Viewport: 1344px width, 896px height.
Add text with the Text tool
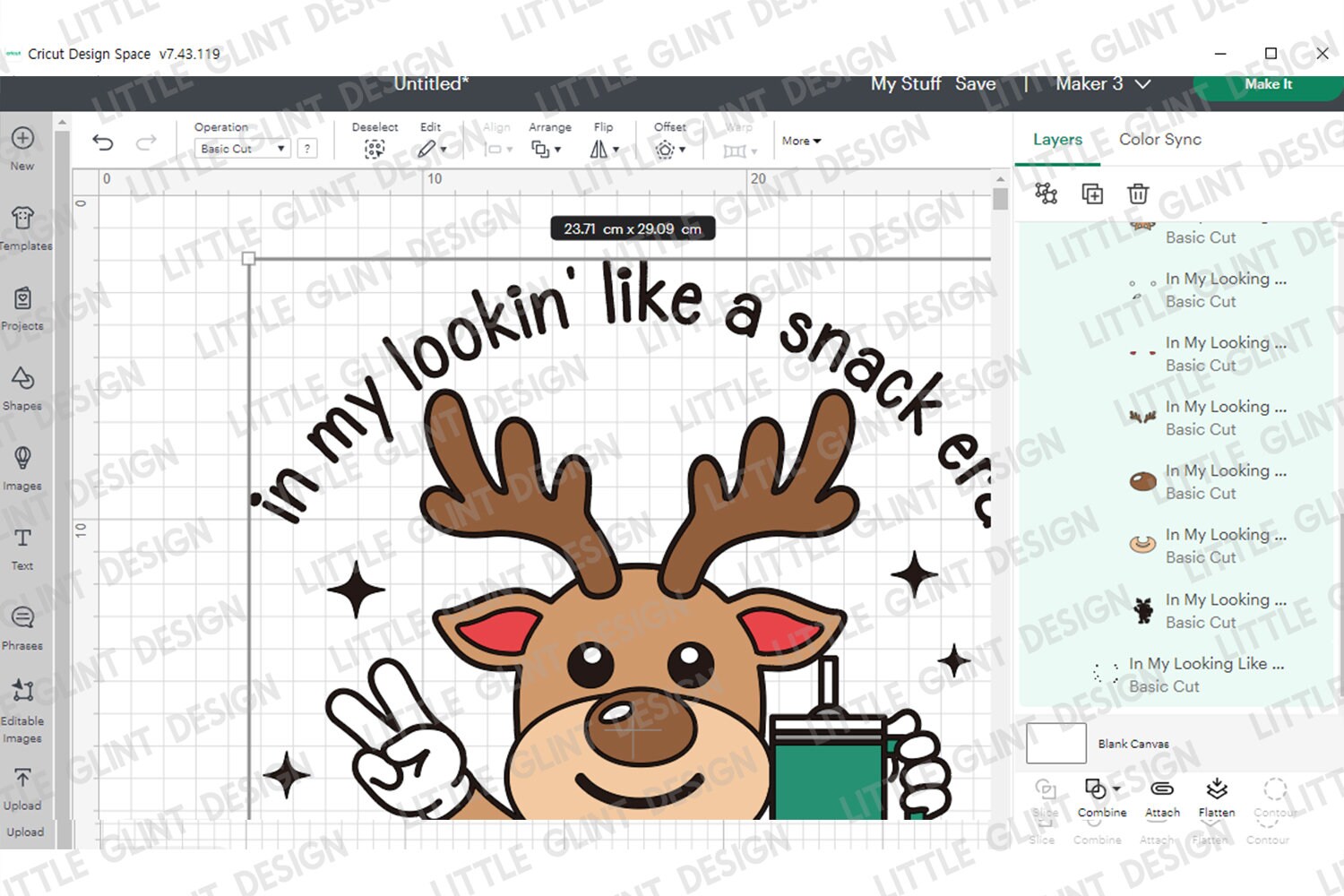coord(22,548)
